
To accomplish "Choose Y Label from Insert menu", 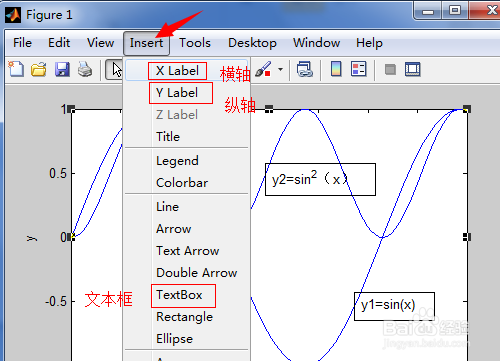I will point(187,93).
